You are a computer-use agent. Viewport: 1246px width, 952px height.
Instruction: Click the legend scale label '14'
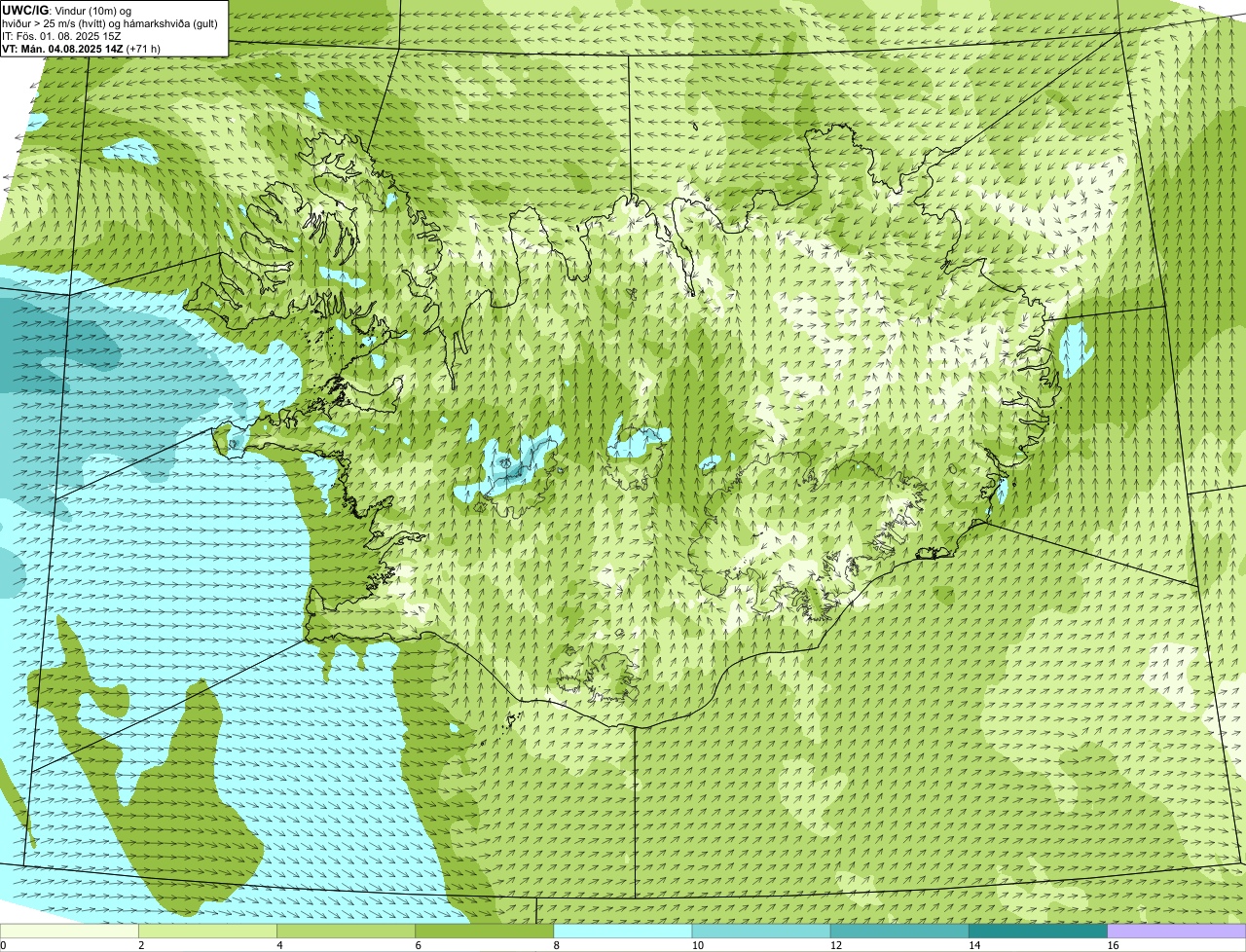[973, 945]
